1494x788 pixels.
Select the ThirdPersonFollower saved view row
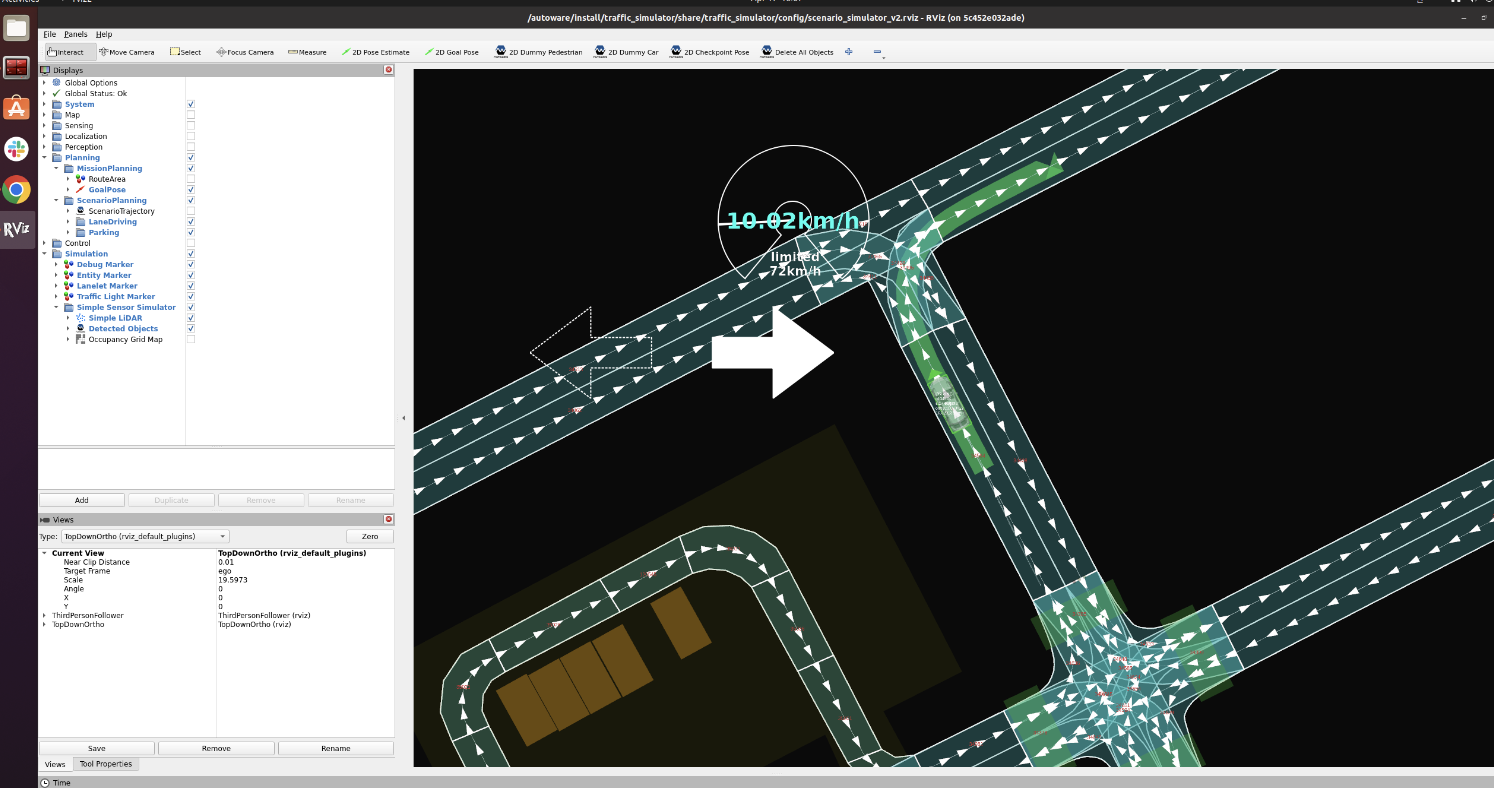pyautogui.click(x=216, y=616)
